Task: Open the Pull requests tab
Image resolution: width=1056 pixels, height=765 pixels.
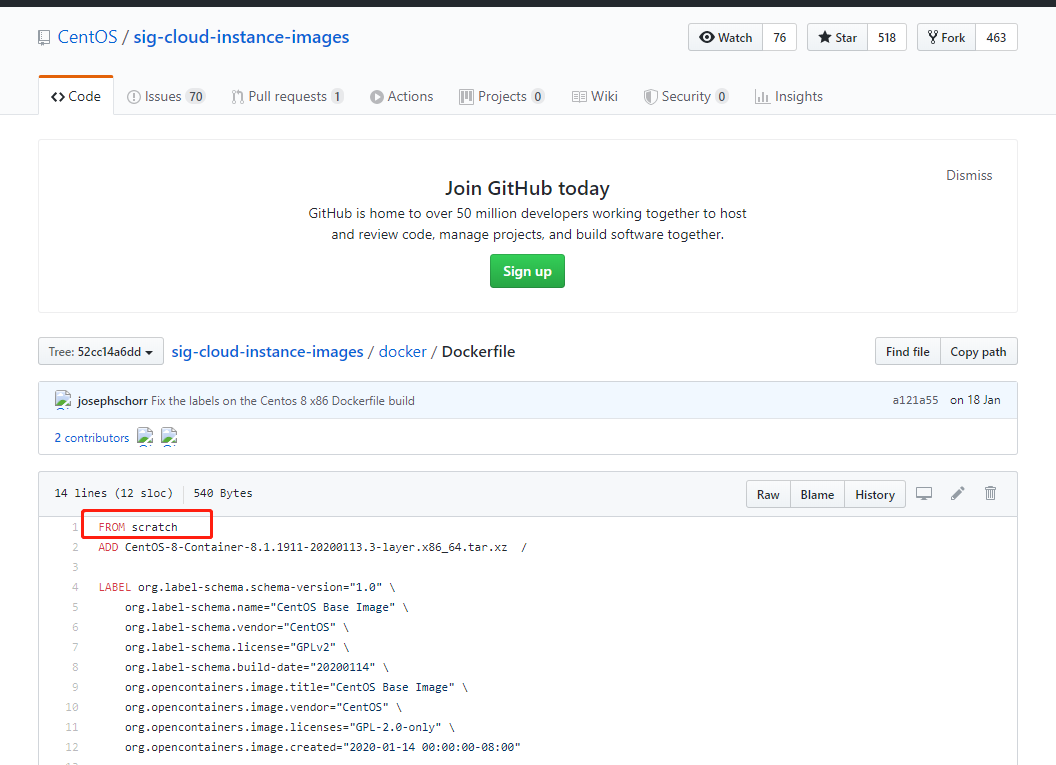Action: [289, 96]
